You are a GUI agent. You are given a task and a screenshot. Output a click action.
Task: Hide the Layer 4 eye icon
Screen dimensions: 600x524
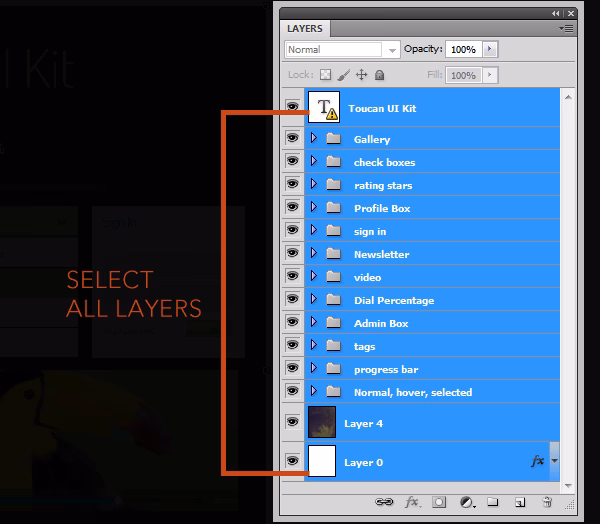[293, 423]
